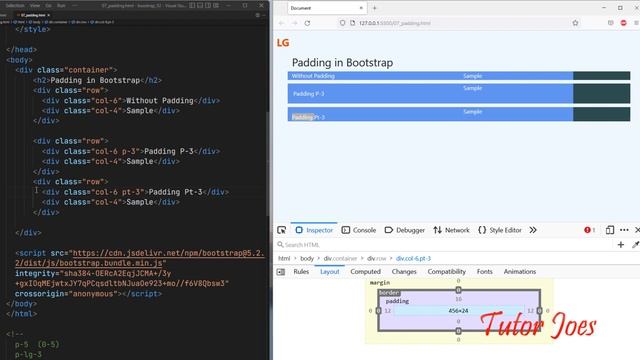Click the split editor icon in VS Code
The height and width of the screenshot is (360, 640).
(x=258, y=15)
